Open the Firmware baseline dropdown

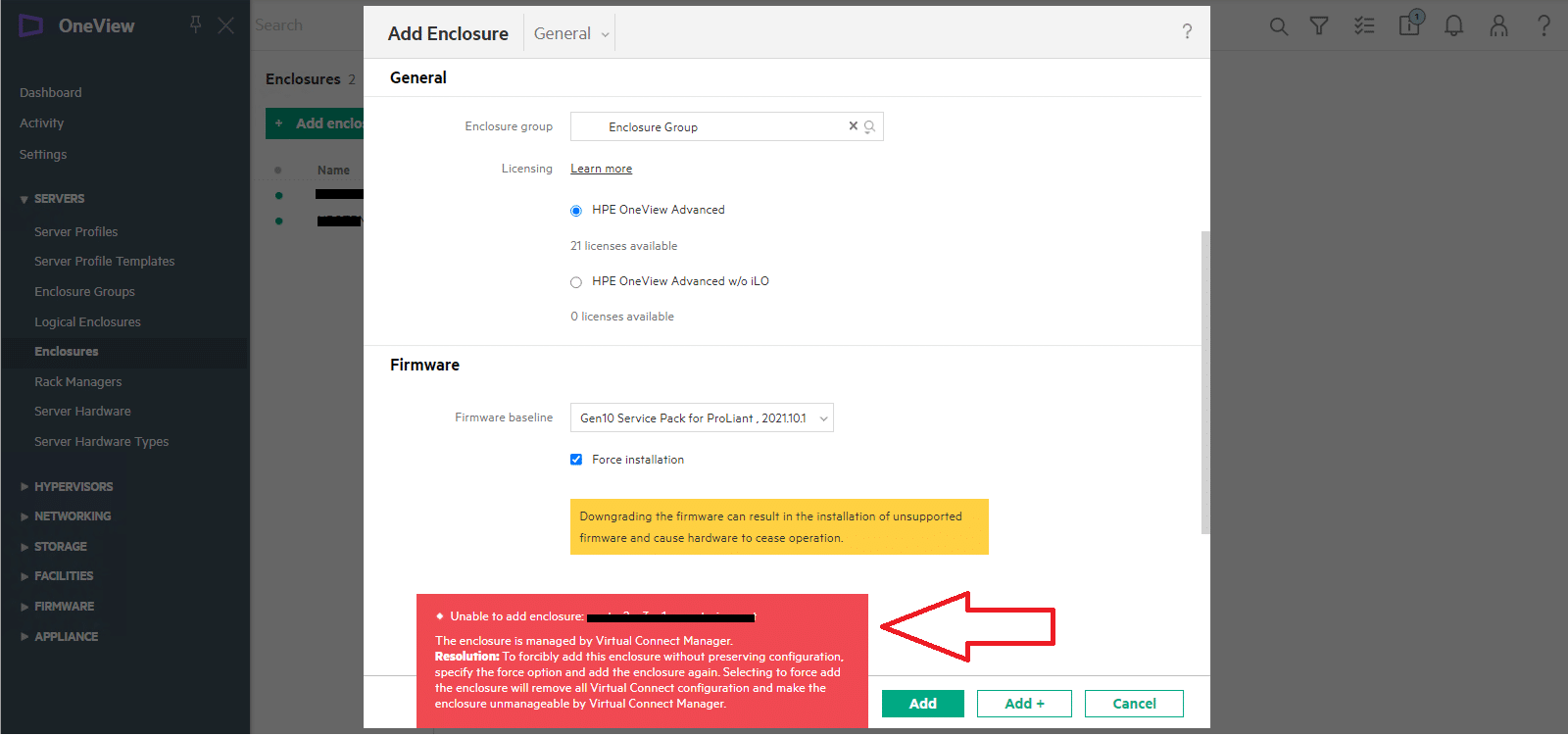pos(702,418)
